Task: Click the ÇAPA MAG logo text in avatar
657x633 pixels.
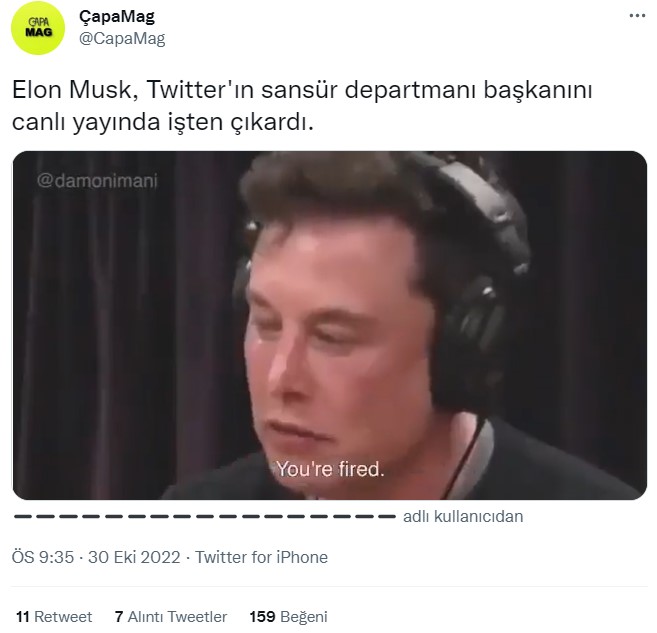Action: (39, 27)
